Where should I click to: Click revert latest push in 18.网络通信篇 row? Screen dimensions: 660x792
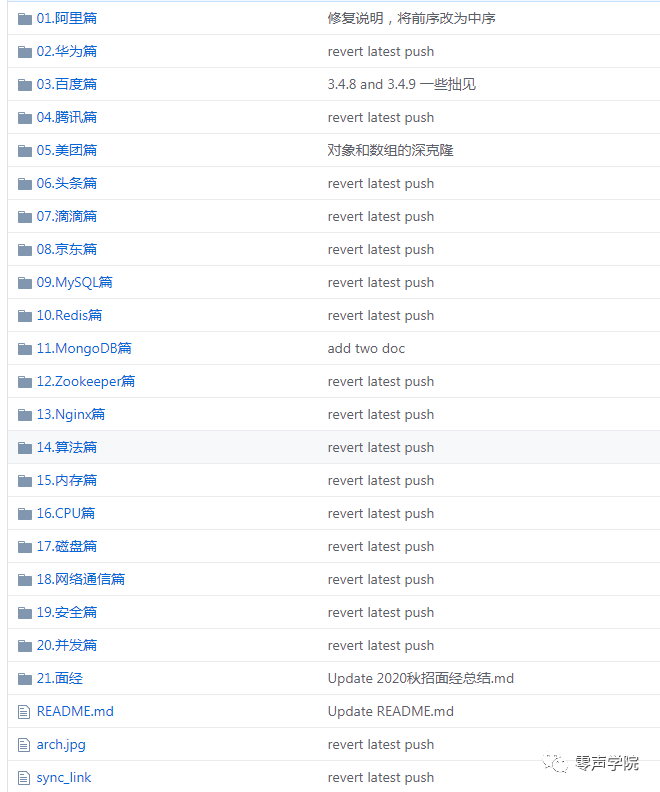pyautogui.click(x=381, y=579)
